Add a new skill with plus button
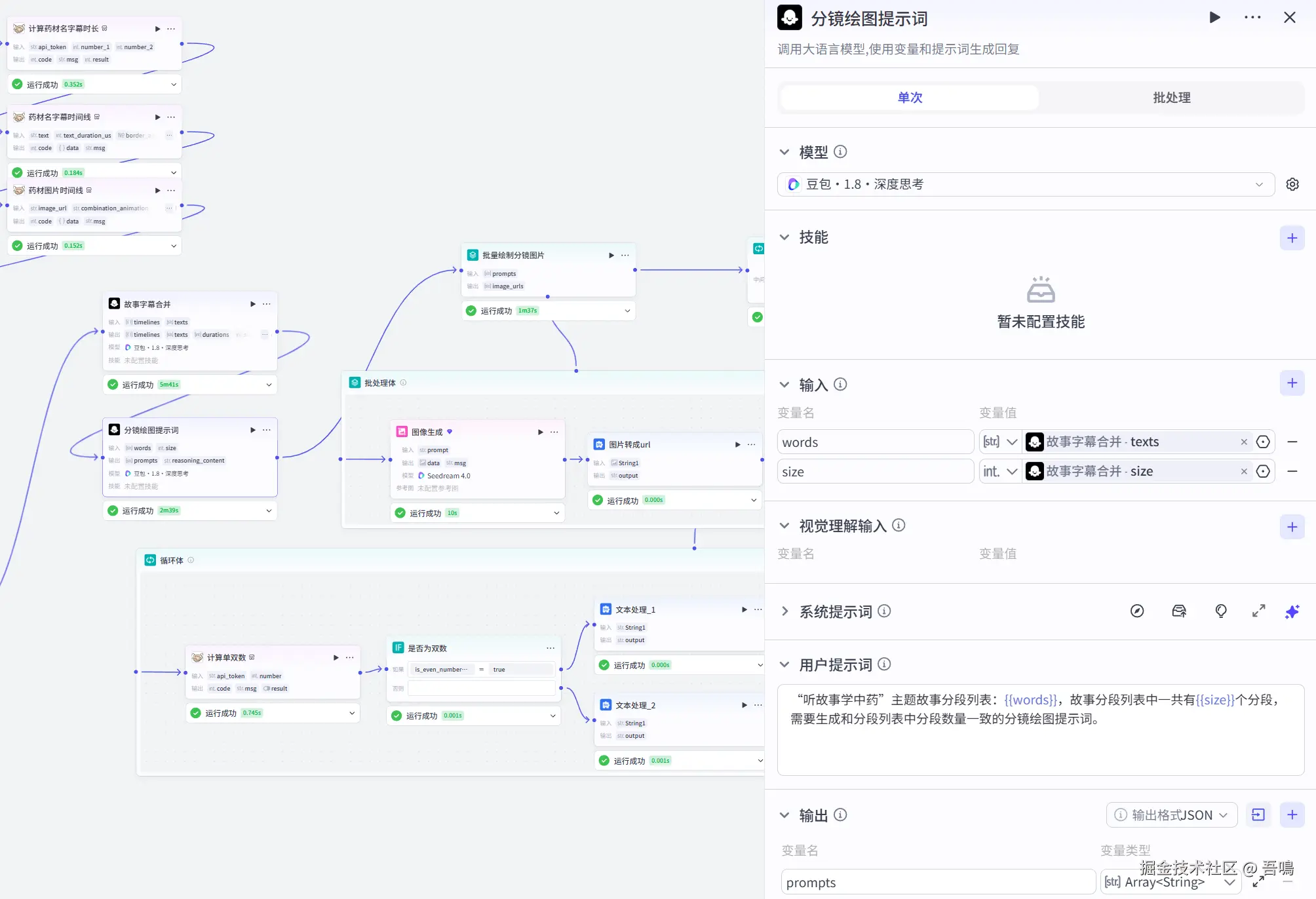The image size is (1316, 899). [1292, 238]
